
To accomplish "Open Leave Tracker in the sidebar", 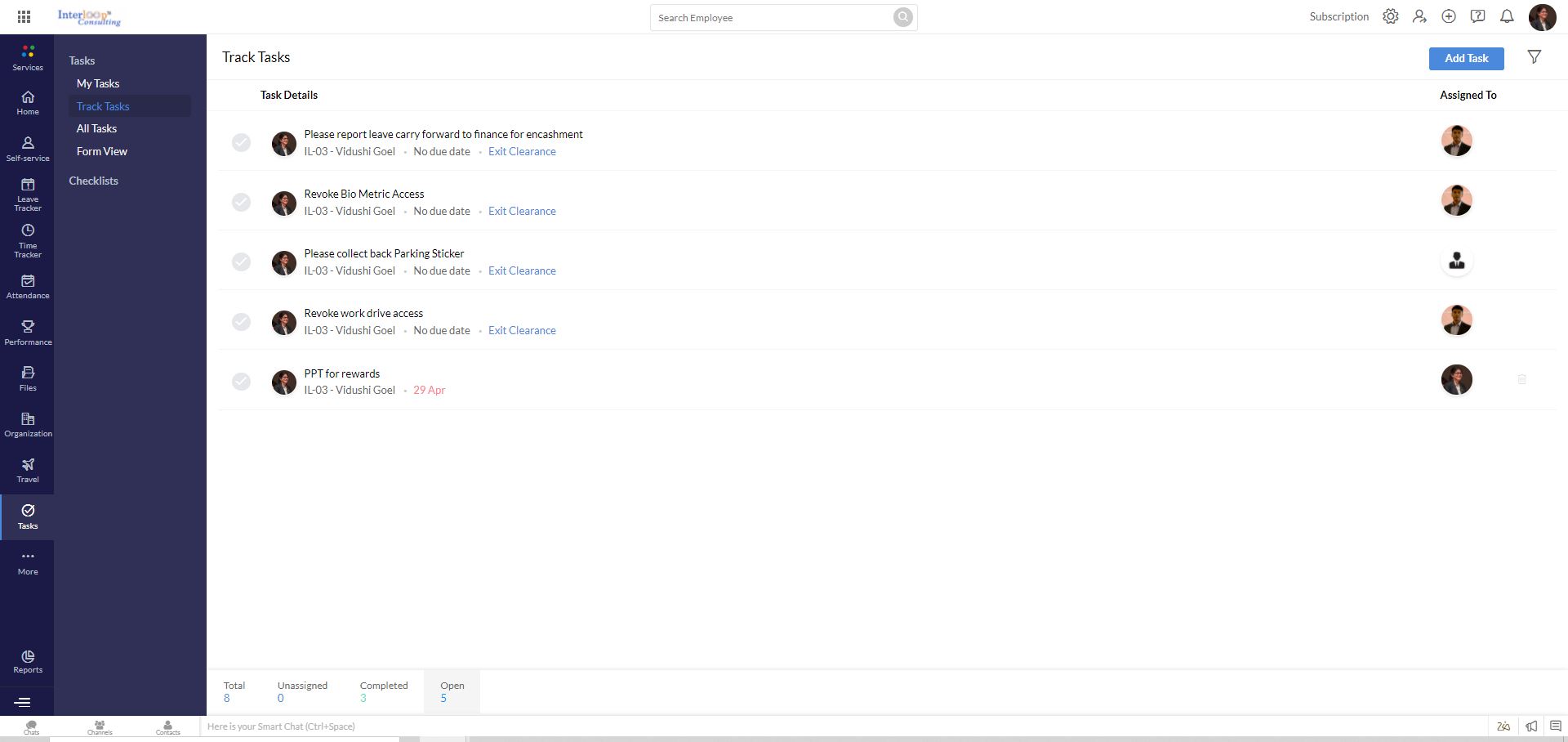I will click(28, 194).
